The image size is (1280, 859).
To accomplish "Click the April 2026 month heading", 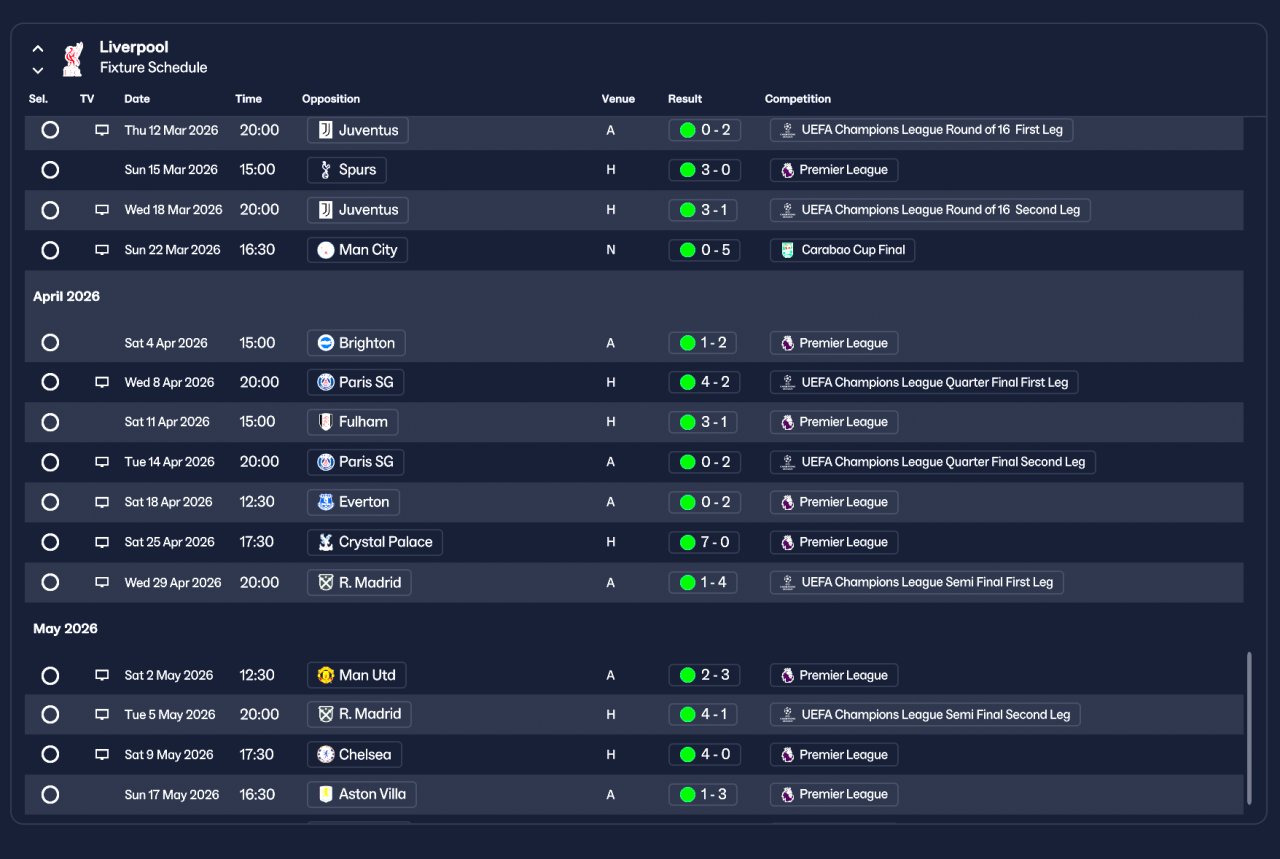I will [66, 296].
